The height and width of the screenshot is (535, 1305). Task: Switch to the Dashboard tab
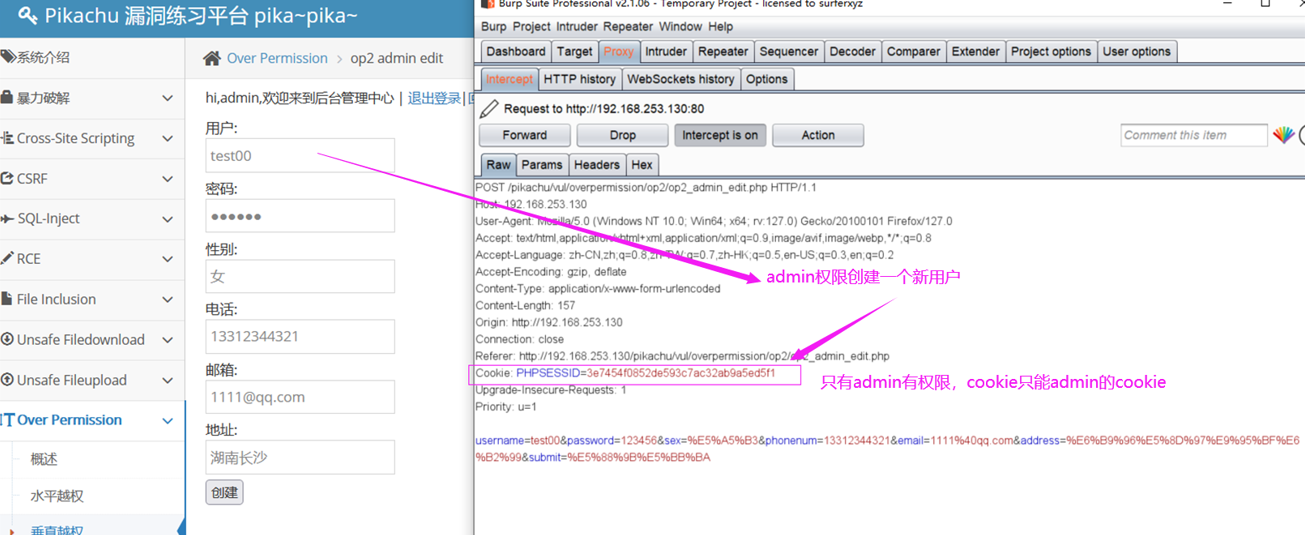[x=516, y=51]
